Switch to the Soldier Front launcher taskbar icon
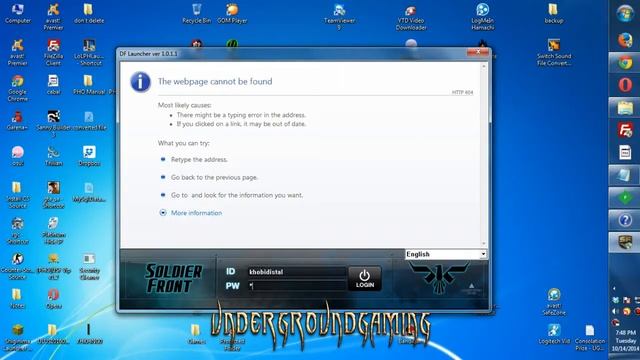The height and width of the screenshot is (360, 640). [624, 242]
